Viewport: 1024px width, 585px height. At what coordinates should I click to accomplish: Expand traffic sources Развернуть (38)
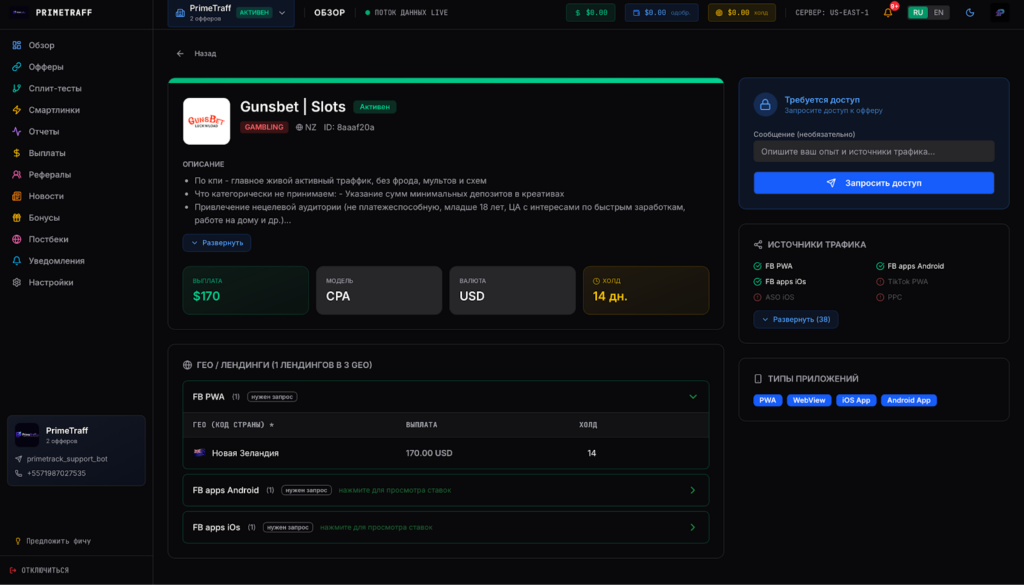coord(795,319)
